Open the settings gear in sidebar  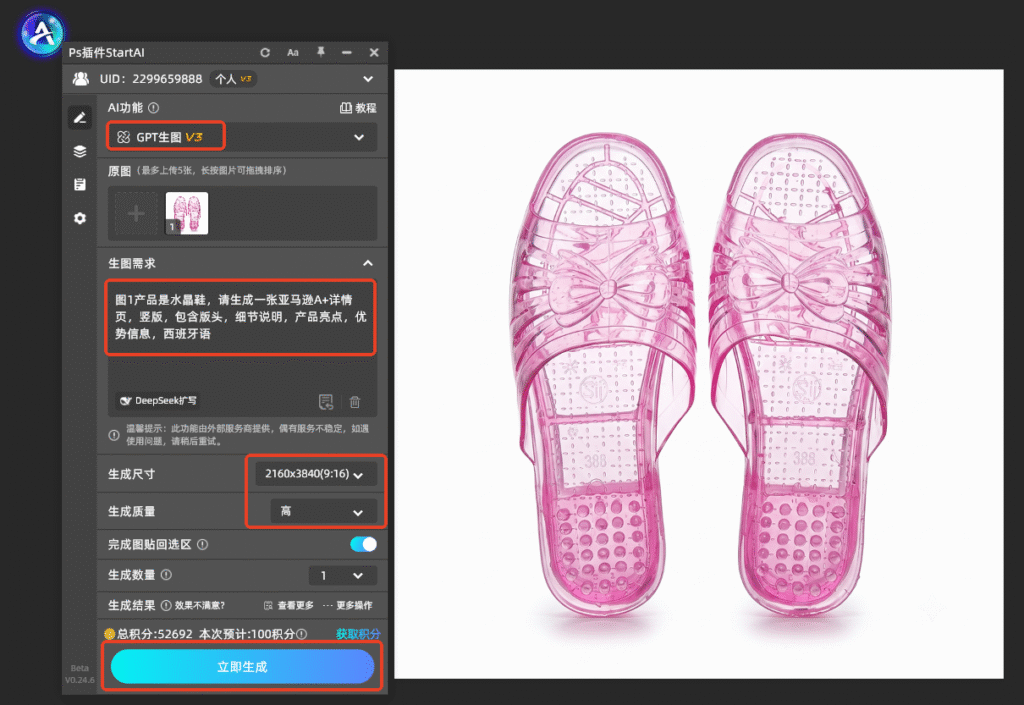80,218
